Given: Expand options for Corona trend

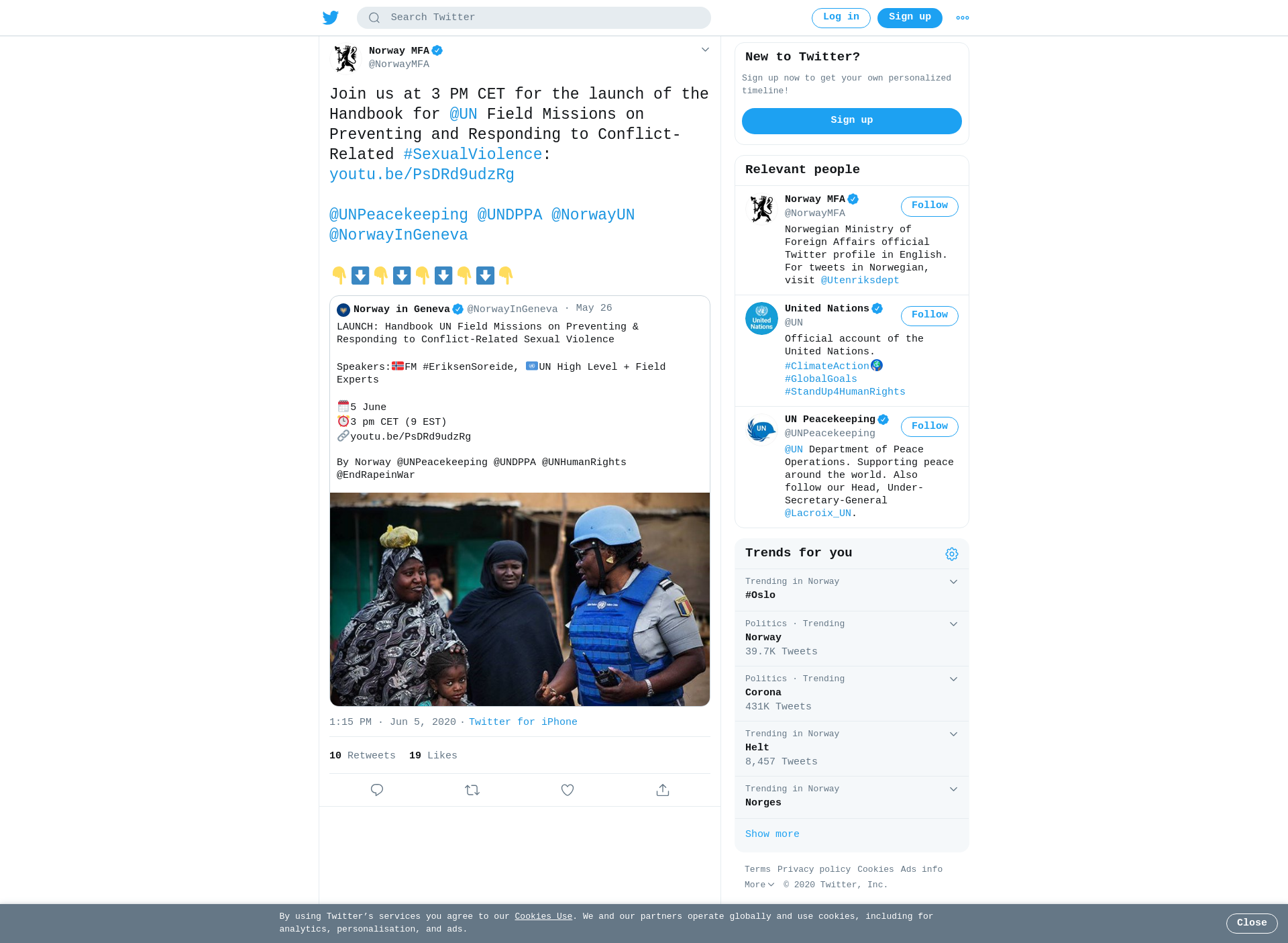Looking at the screenshot, I should tap(953, 679).
